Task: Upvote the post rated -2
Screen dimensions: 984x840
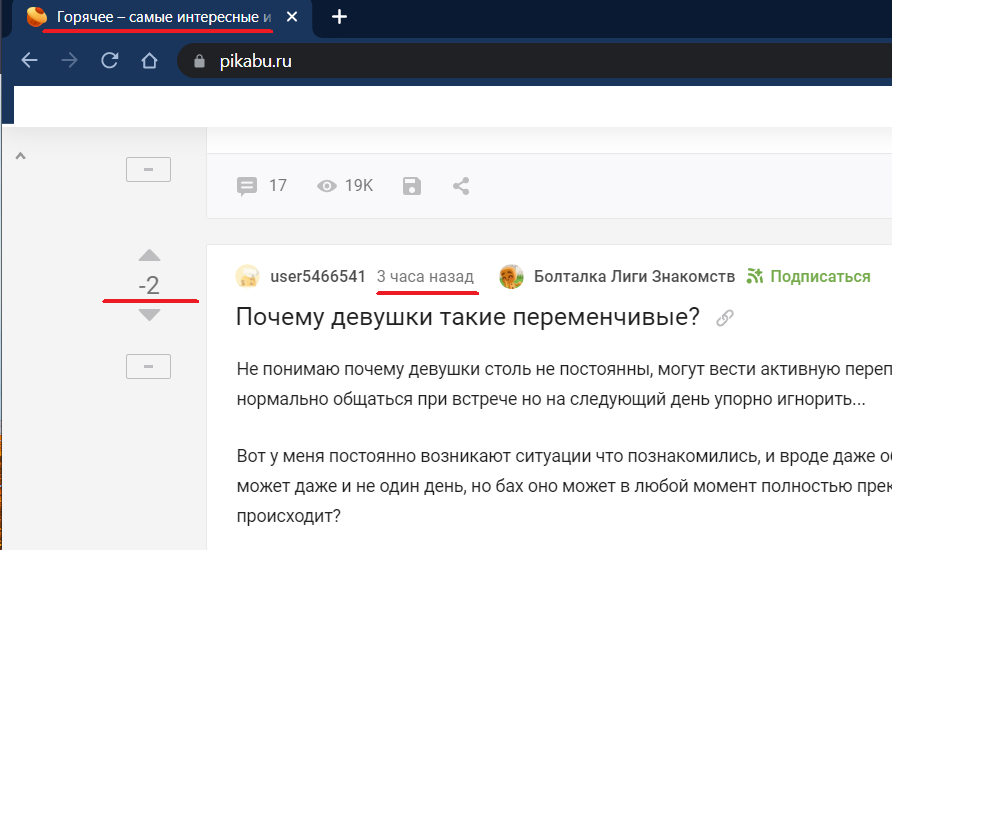Action: [149, 255]
